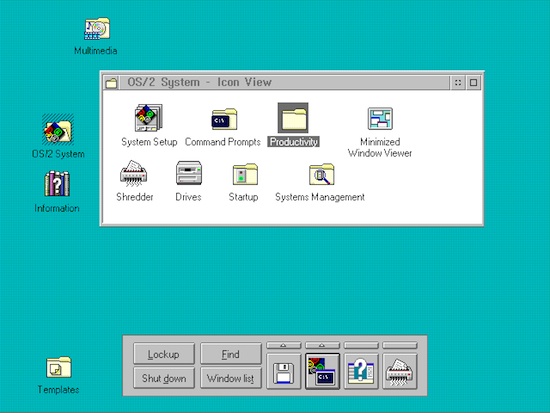Select the Drives icon
This screenshot has height=413, width=550.
[x=189, y=173]
